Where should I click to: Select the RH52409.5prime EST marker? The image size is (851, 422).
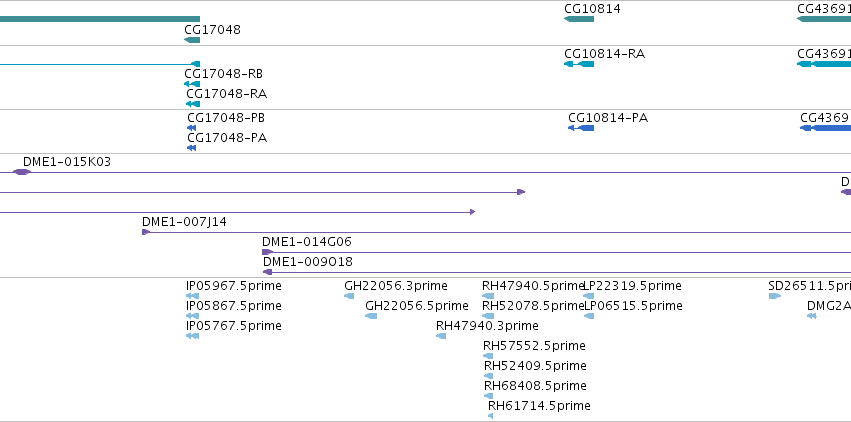click(488, 376)
